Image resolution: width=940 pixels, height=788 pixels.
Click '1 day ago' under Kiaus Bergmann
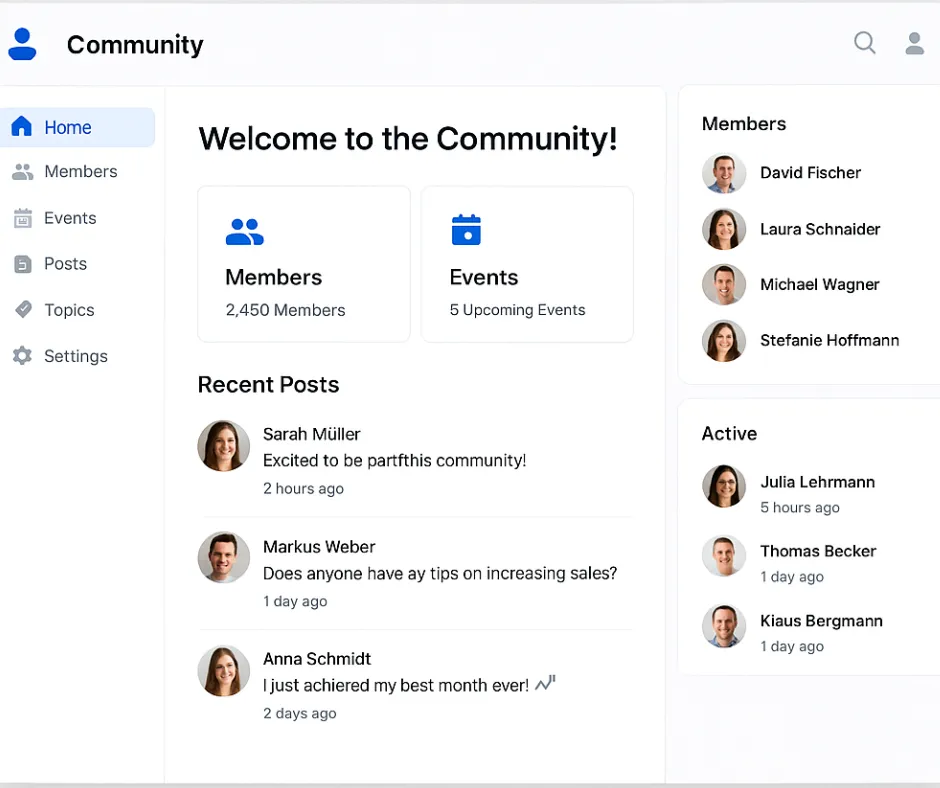pos(792,646)
